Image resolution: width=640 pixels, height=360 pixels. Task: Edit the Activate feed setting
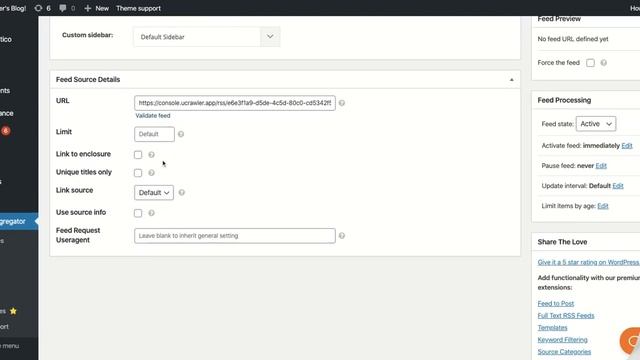[627, 145]
